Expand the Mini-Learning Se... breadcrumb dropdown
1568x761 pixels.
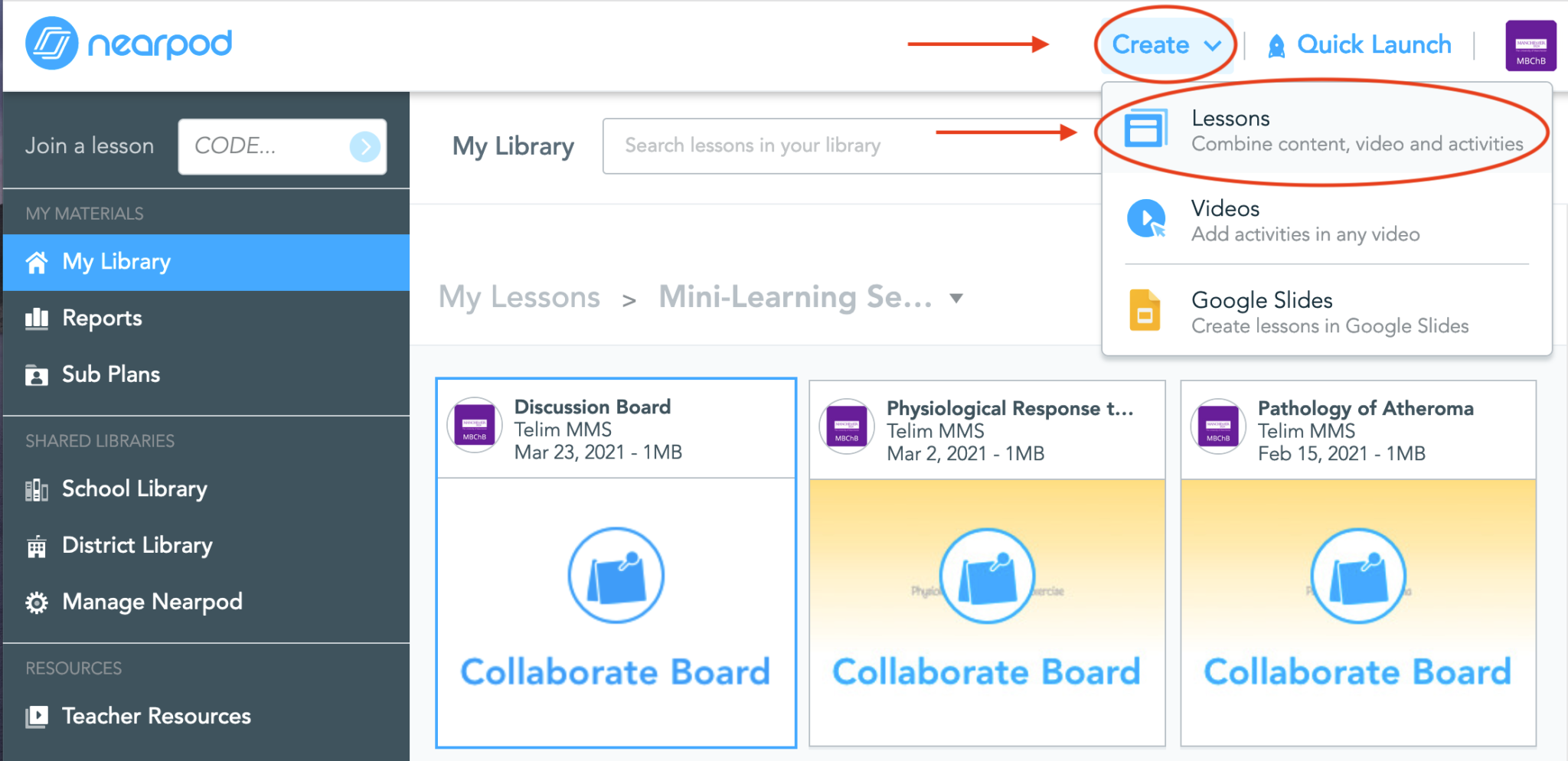(x=957, y=299)
